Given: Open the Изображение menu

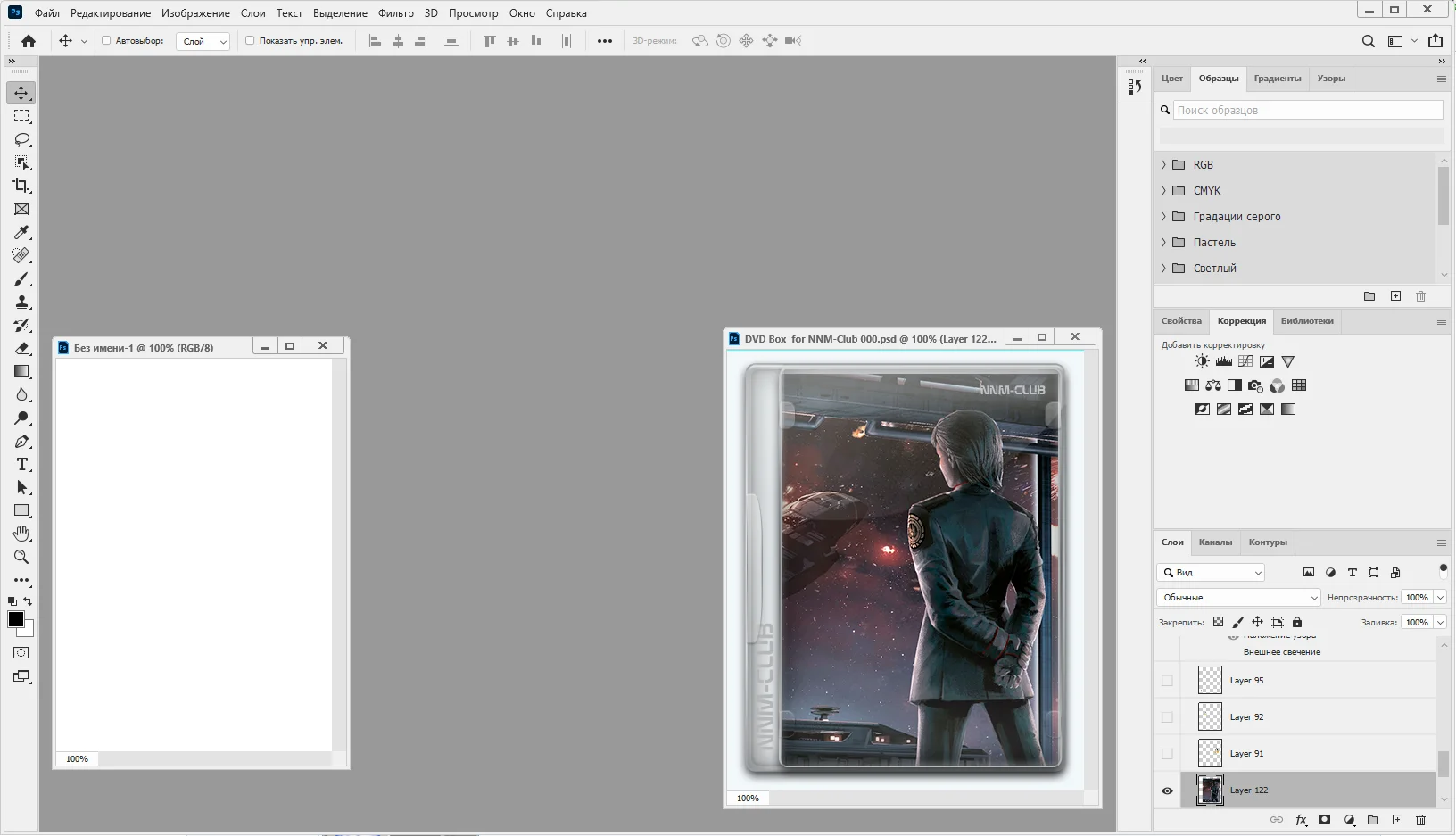Looking at the screenshot, I should coord(195,13).
